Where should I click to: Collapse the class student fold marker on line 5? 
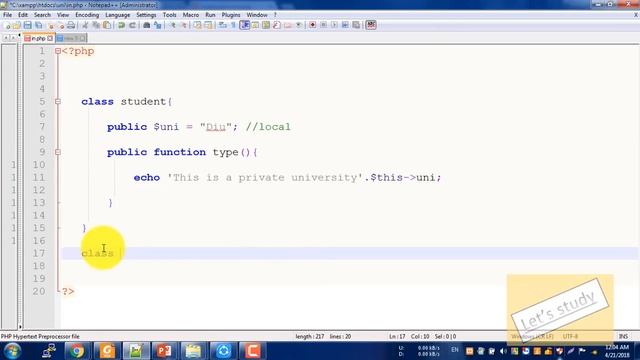click(58, 101)
